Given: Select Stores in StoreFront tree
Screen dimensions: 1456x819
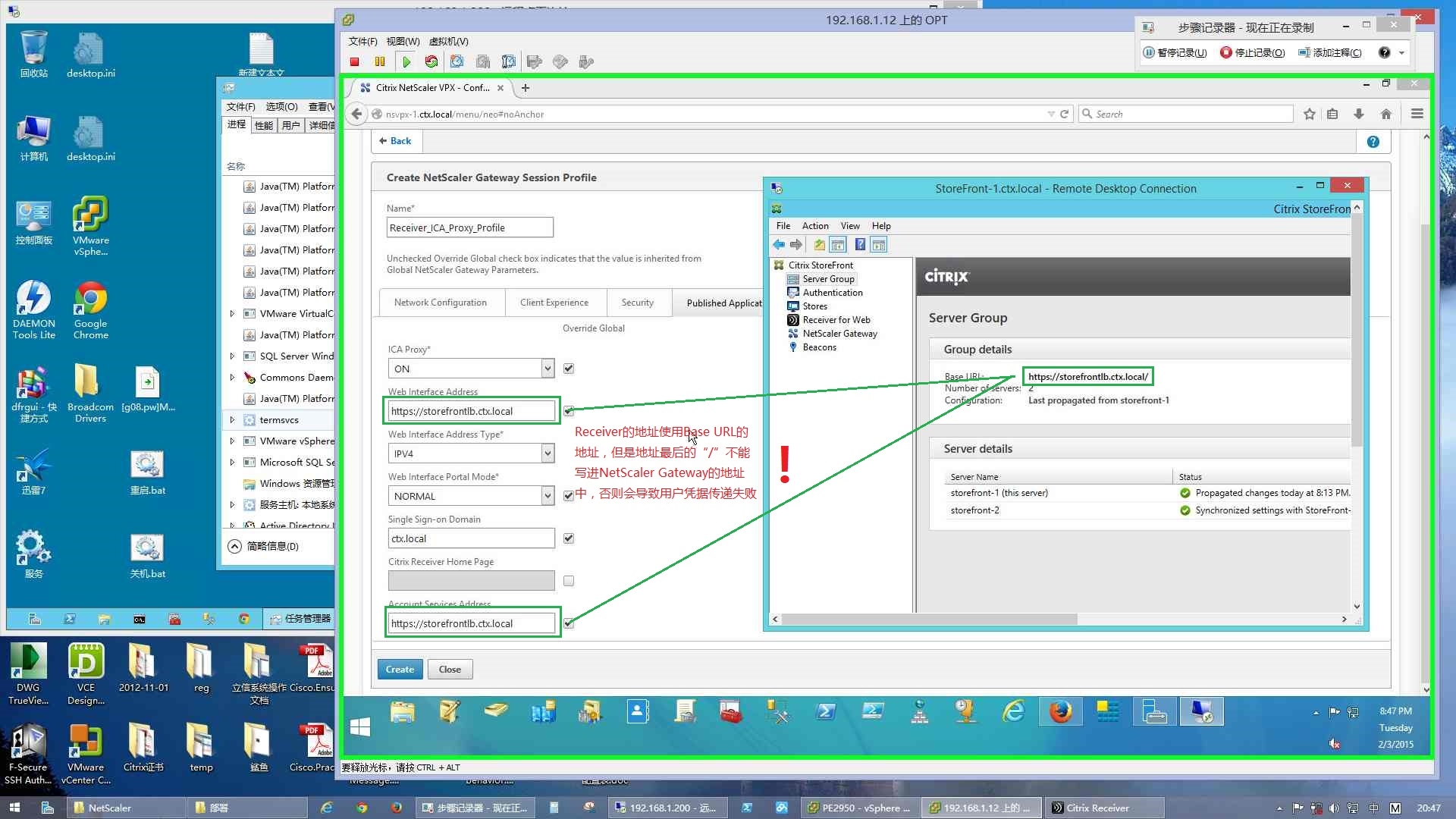Looking at the screenshot, I should click(815, 306).
